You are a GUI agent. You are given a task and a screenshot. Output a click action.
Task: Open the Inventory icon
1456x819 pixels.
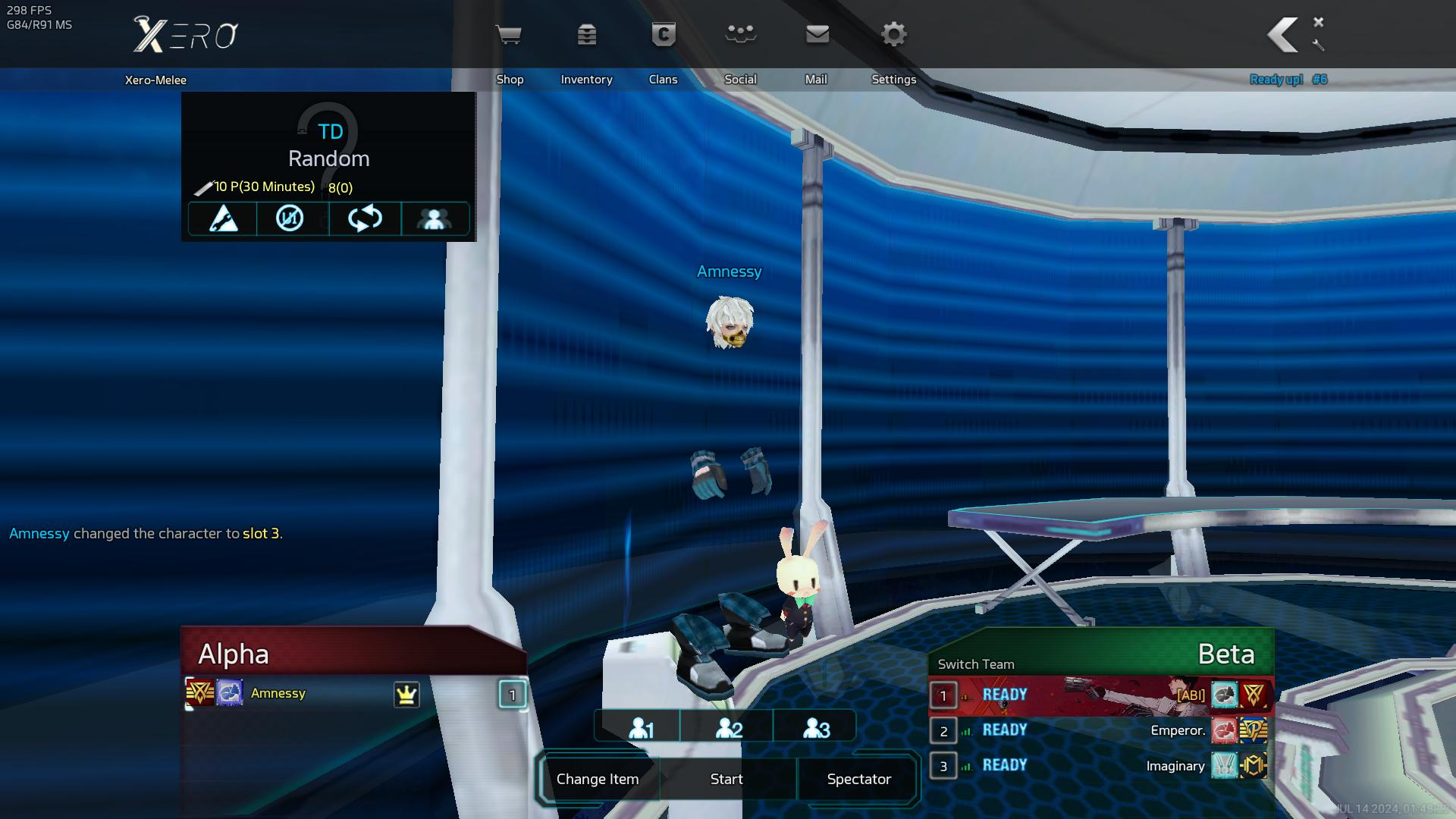click(x=586, y=35)
